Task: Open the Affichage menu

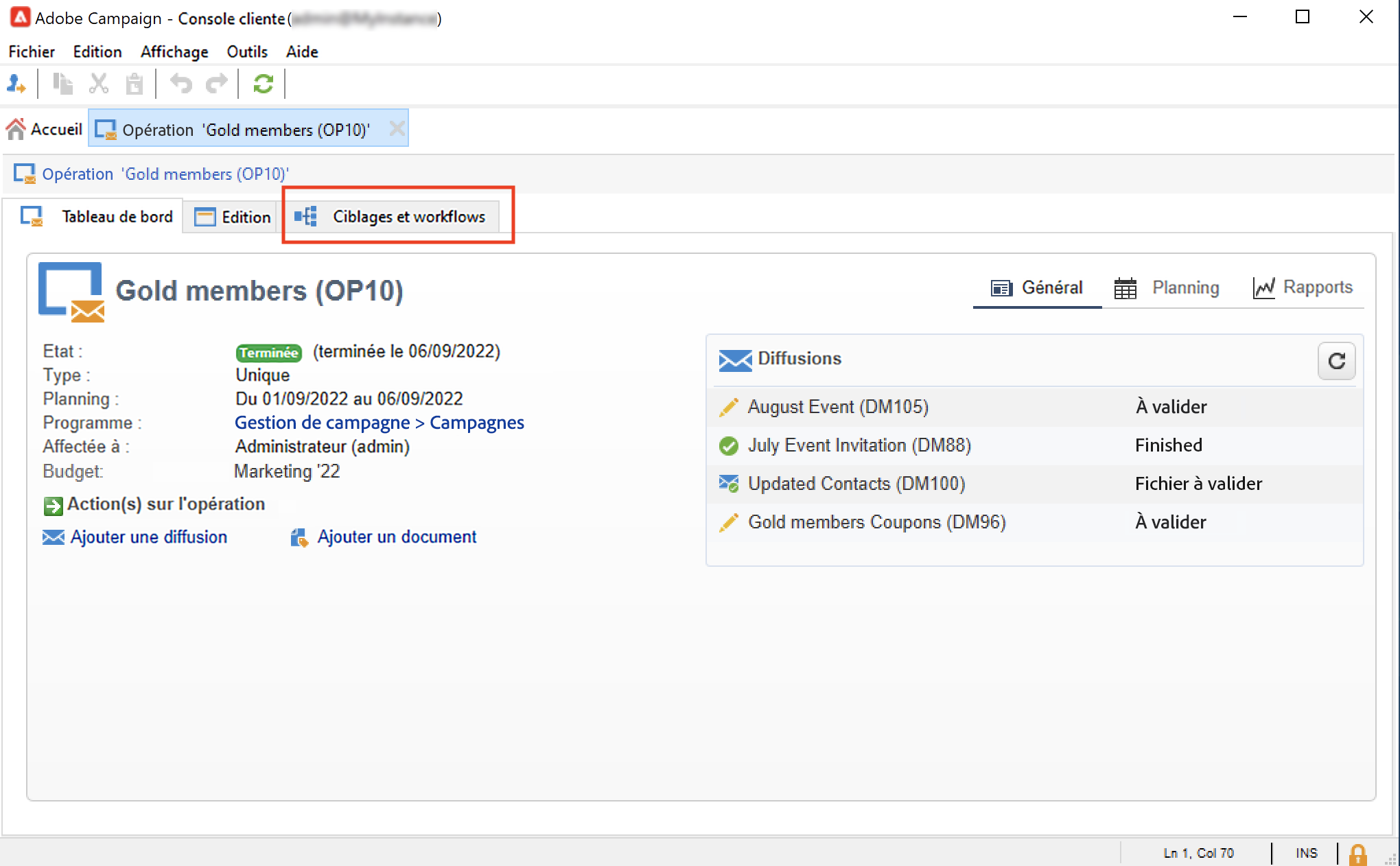Action: [x=174, y=51]
